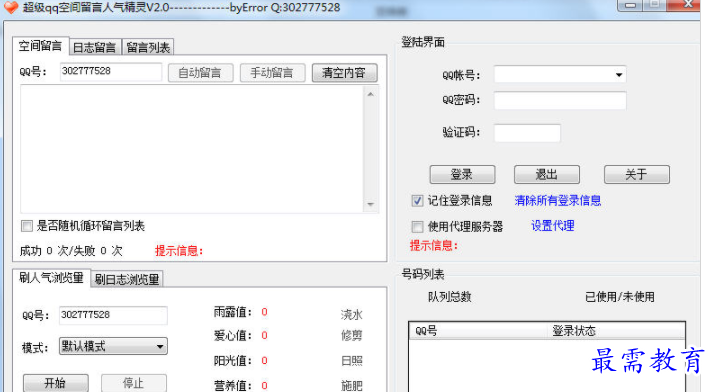
Task: Click the 爱心值 value 0
Action: [264, 336]
